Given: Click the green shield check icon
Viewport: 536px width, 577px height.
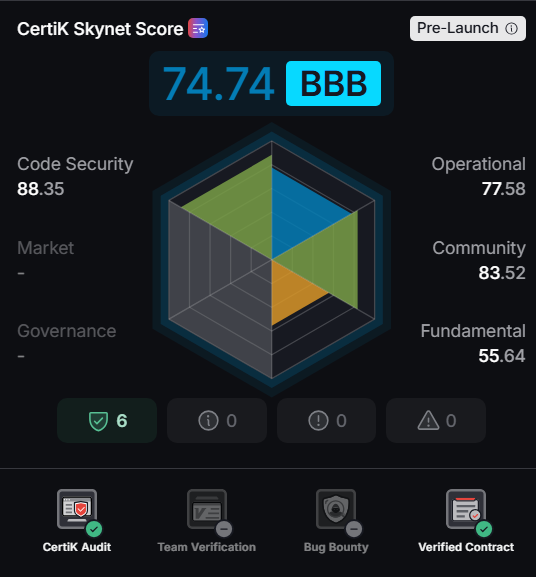Looking at the screenshot, I should (x=98, y=421).
